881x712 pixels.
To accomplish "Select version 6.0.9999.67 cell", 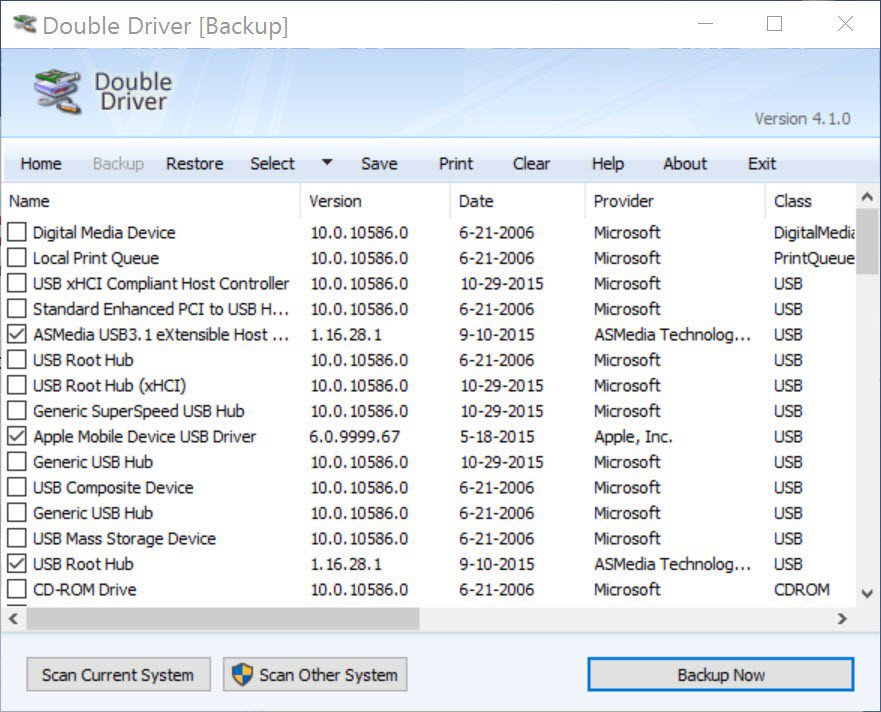I will click(x=355, y=437).
